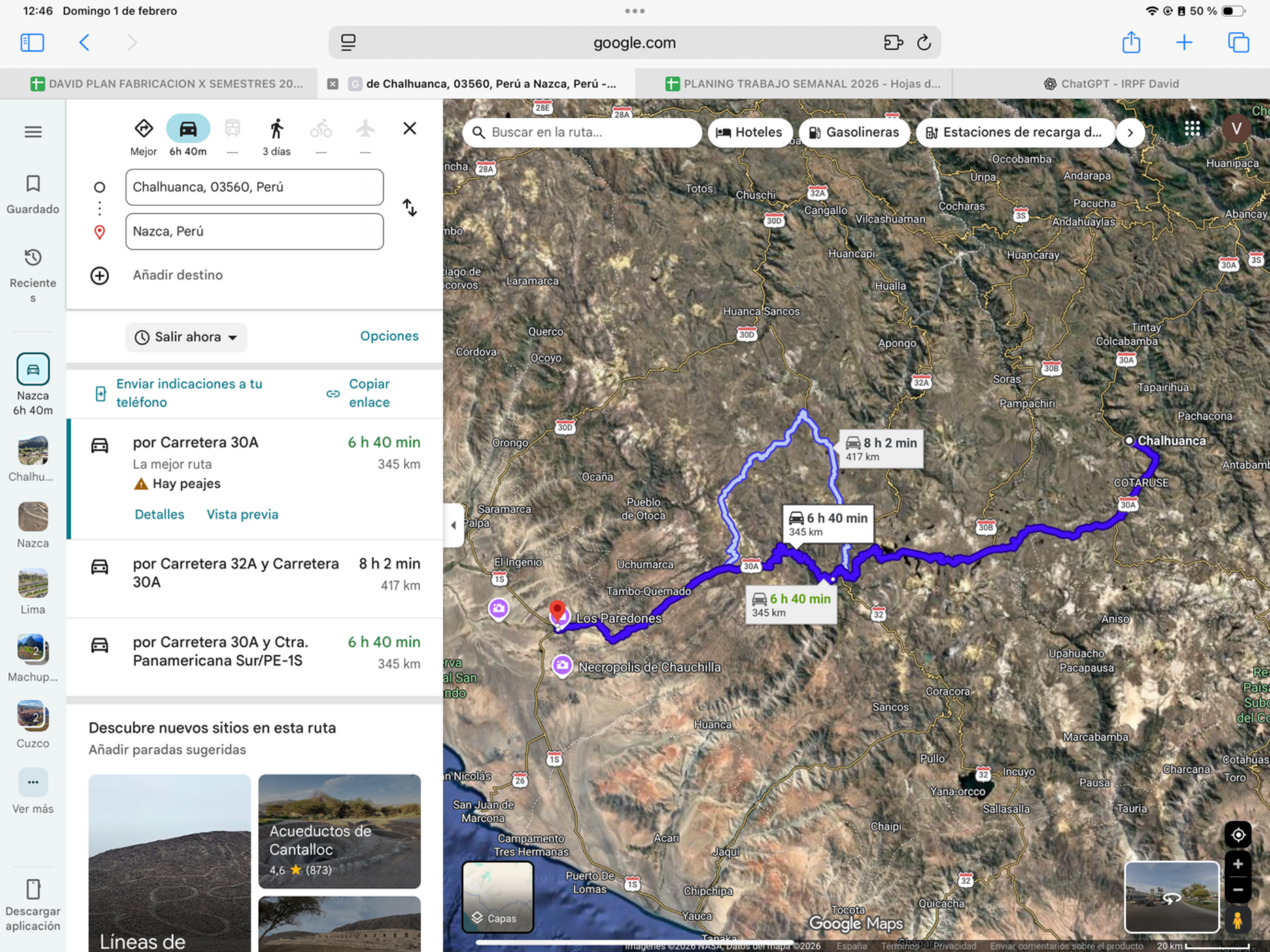Open Detalles for Carretera 30A route
This screenshot has width=1270, height=952.
pyautogui.click(x=159, y=514)
